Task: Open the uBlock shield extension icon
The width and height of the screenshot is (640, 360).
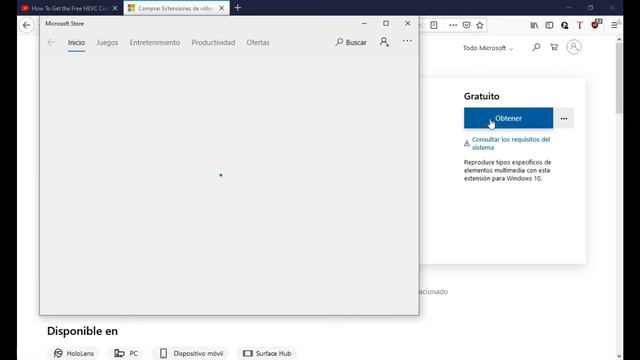Action: tap(596, 24)
